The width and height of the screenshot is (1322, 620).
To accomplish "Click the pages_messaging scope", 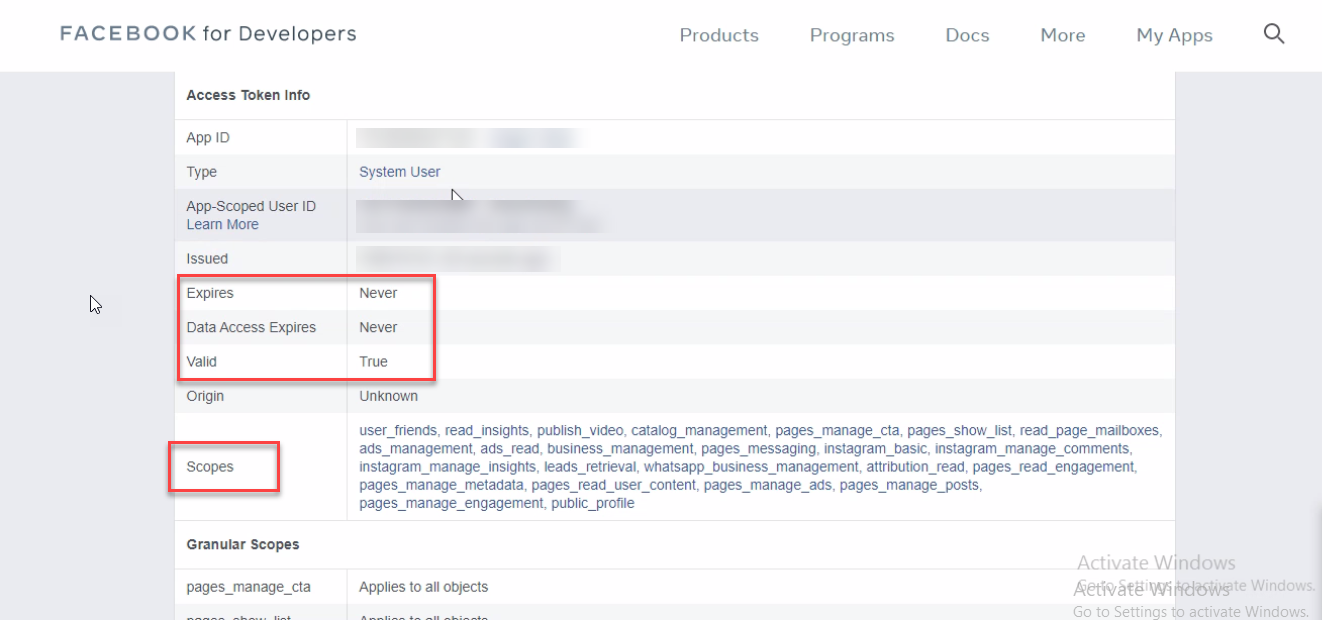I will click(x=758, y=449).
